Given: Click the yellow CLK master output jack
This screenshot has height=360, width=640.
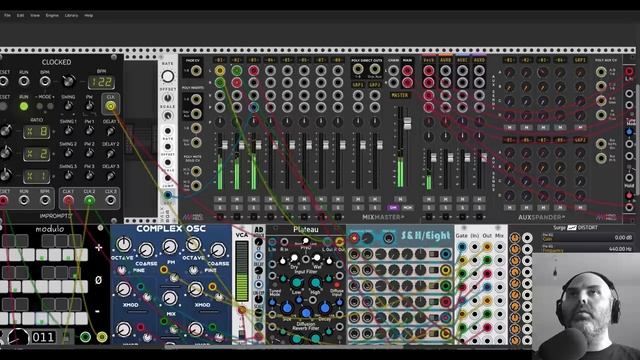Looking at the screenshot, I should coord(110,106).
